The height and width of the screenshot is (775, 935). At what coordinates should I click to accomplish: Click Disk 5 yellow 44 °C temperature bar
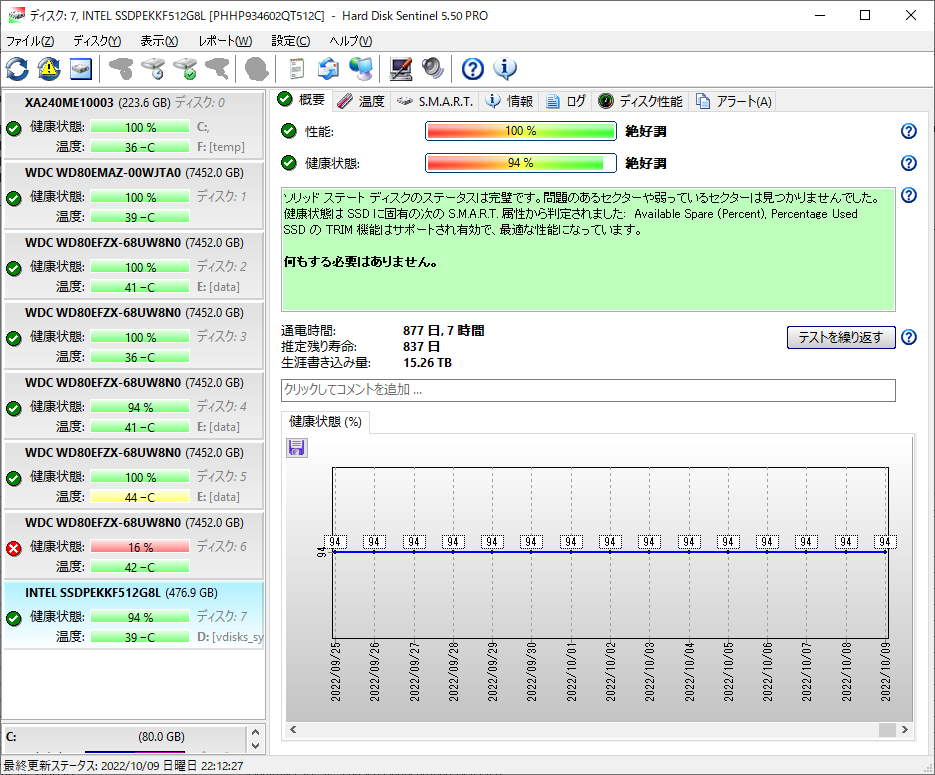pyautogui.click(x=140, y=497)
